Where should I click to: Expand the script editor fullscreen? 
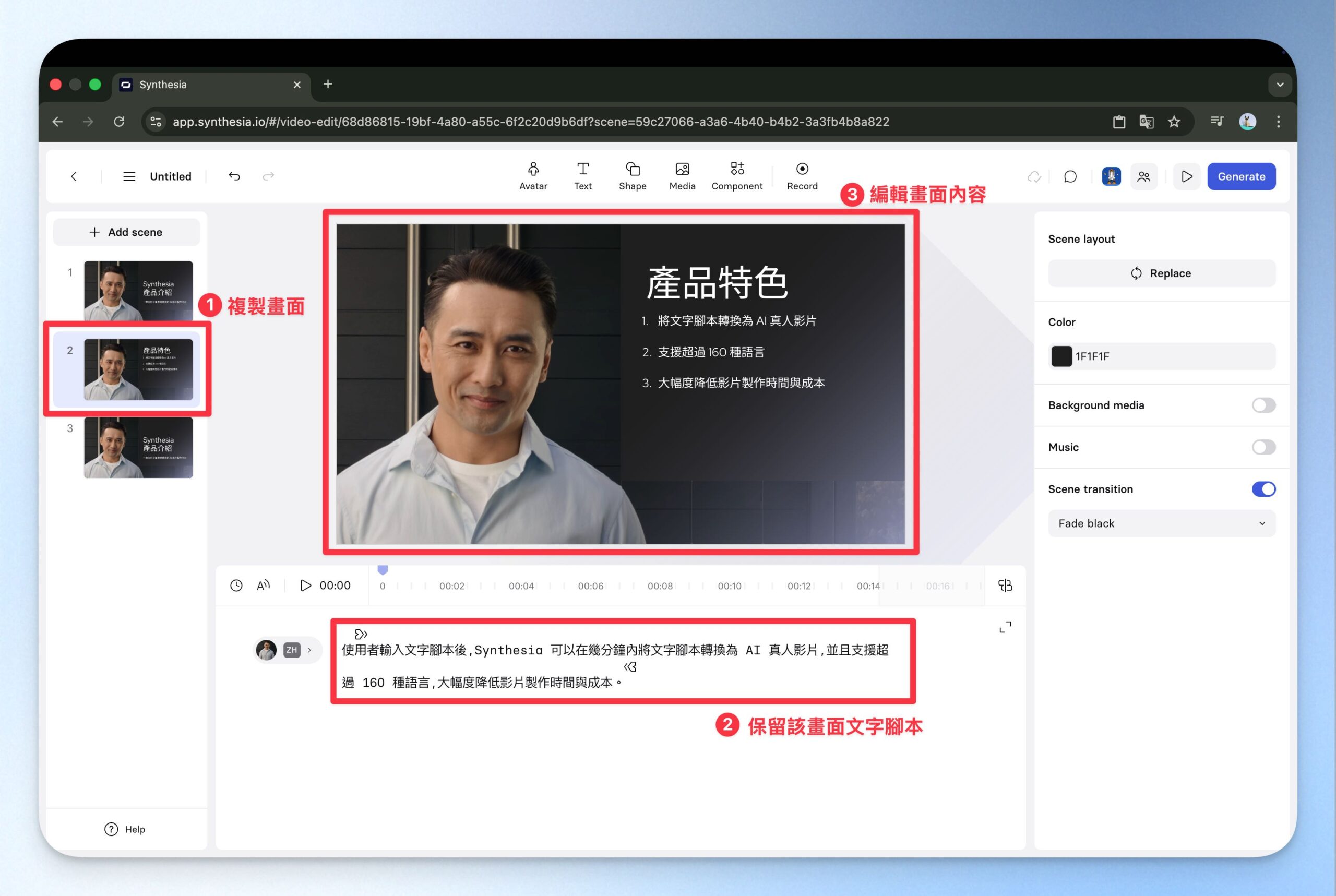pos(1005,627)
